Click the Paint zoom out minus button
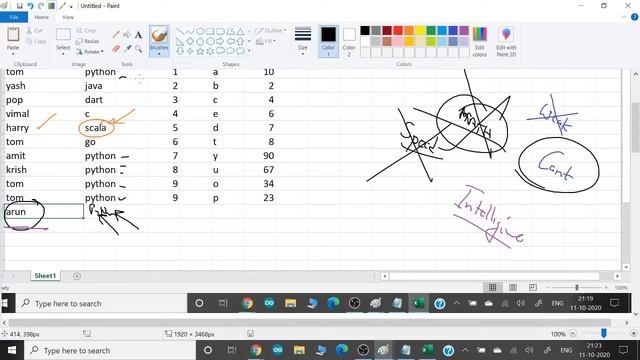The image size is (640, 360). (x=573, y=333)
